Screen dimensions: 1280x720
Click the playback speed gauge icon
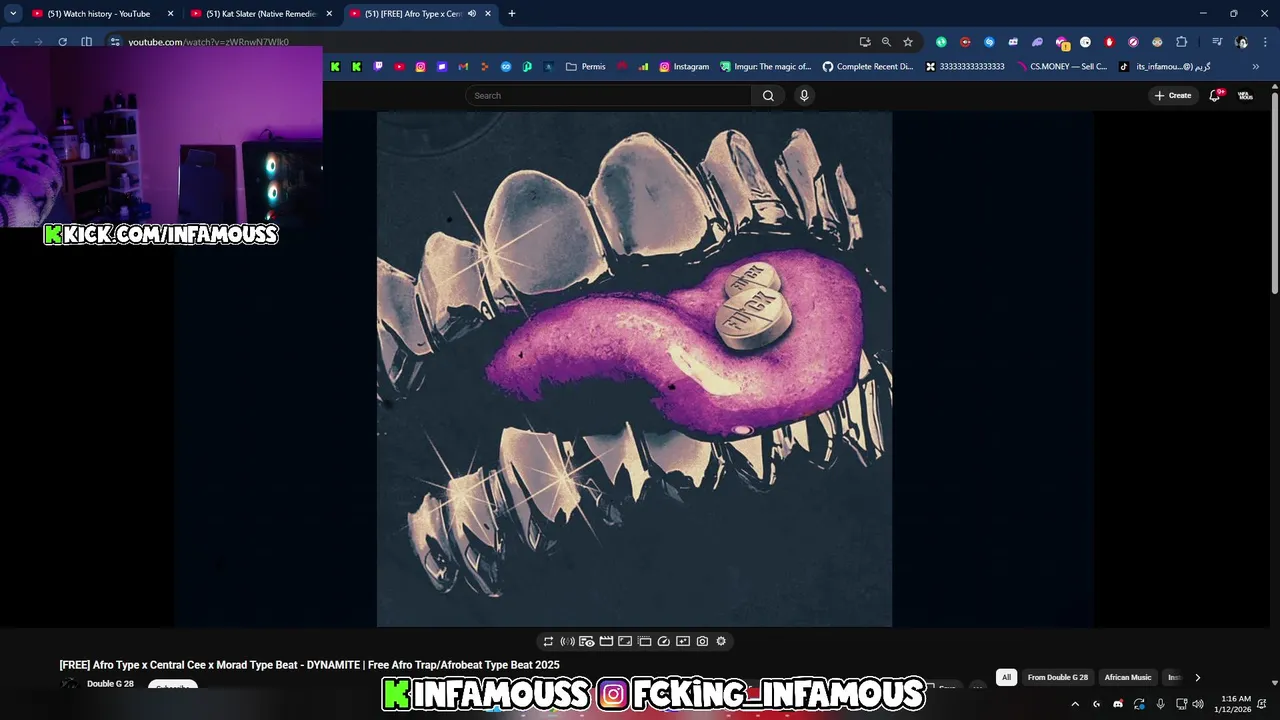[x=663, y=641]
